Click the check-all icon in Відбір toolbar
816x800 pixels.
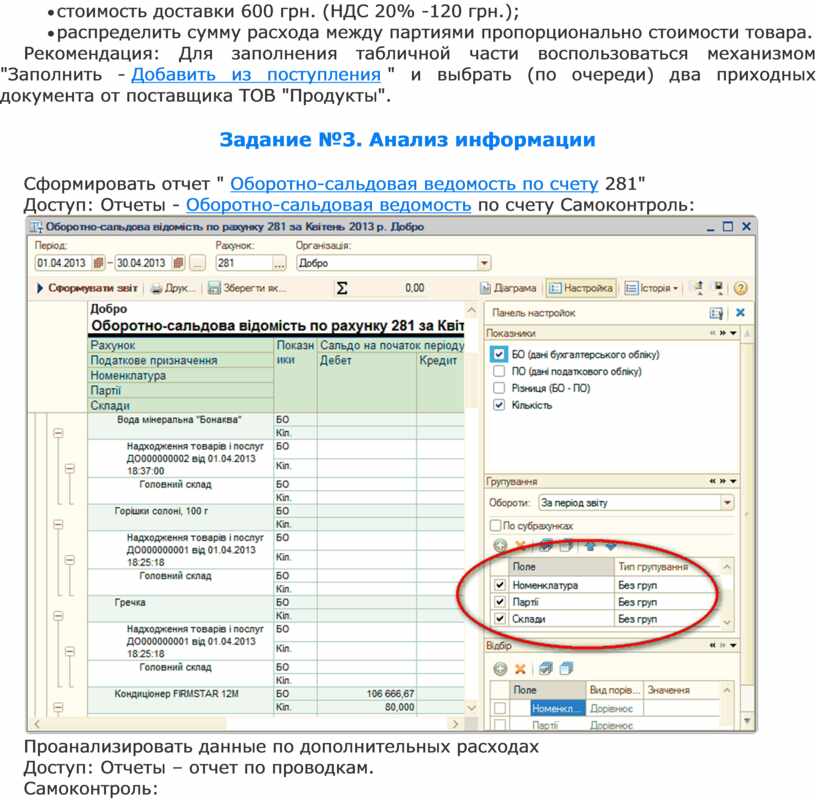coord(545,669)
